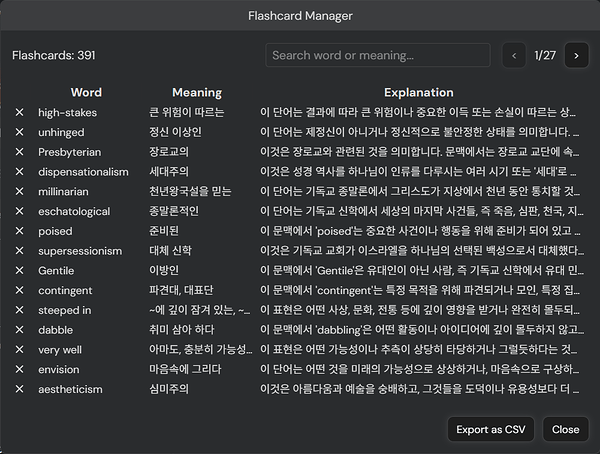Image resolution: width=600 pixels, height=454 pixels.
Task: Click the 'Explanation' column header
Action: (x=418, y=92)
